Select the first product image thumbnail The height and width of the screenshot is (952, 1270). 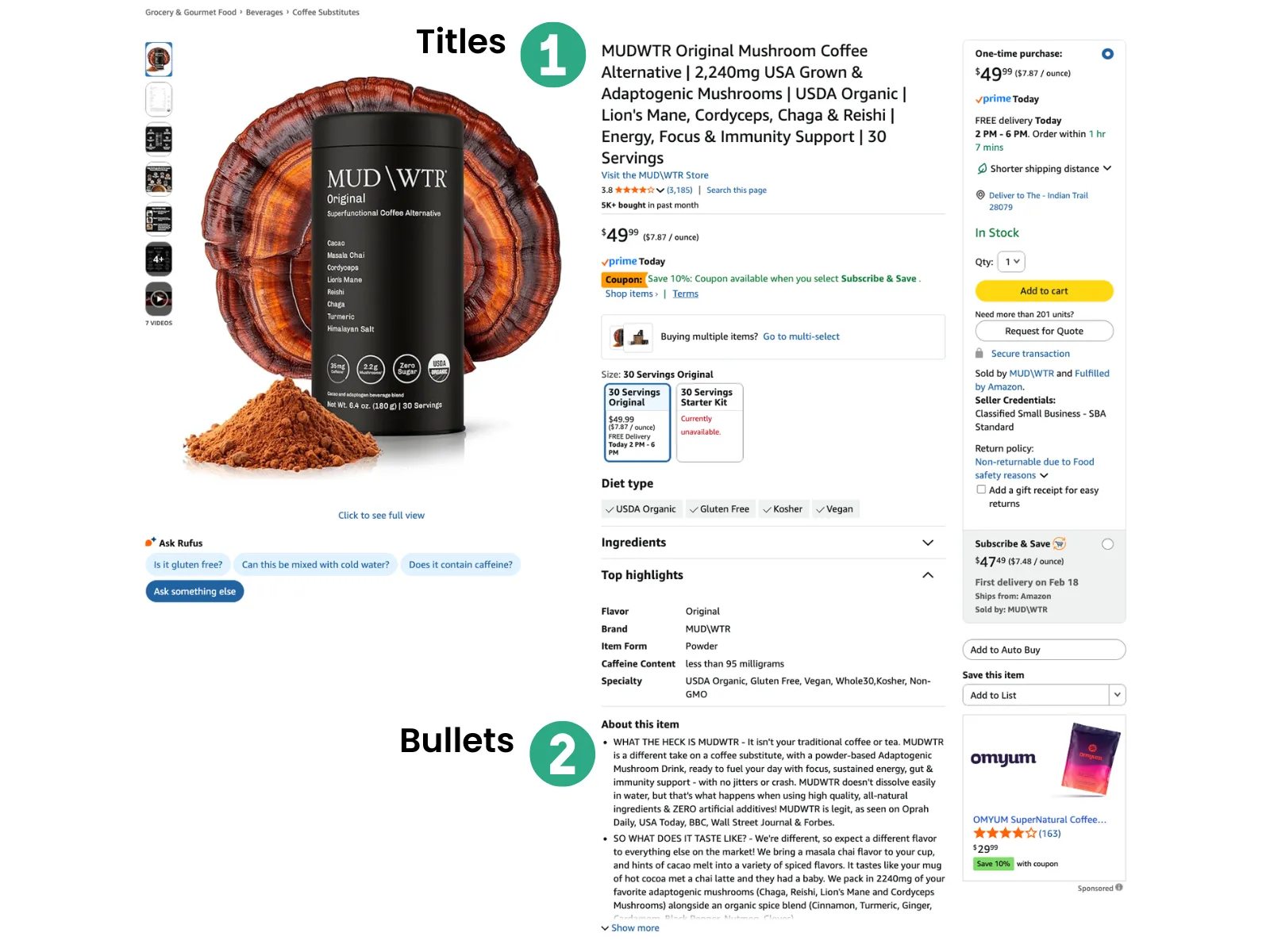[x=159, y=59]
